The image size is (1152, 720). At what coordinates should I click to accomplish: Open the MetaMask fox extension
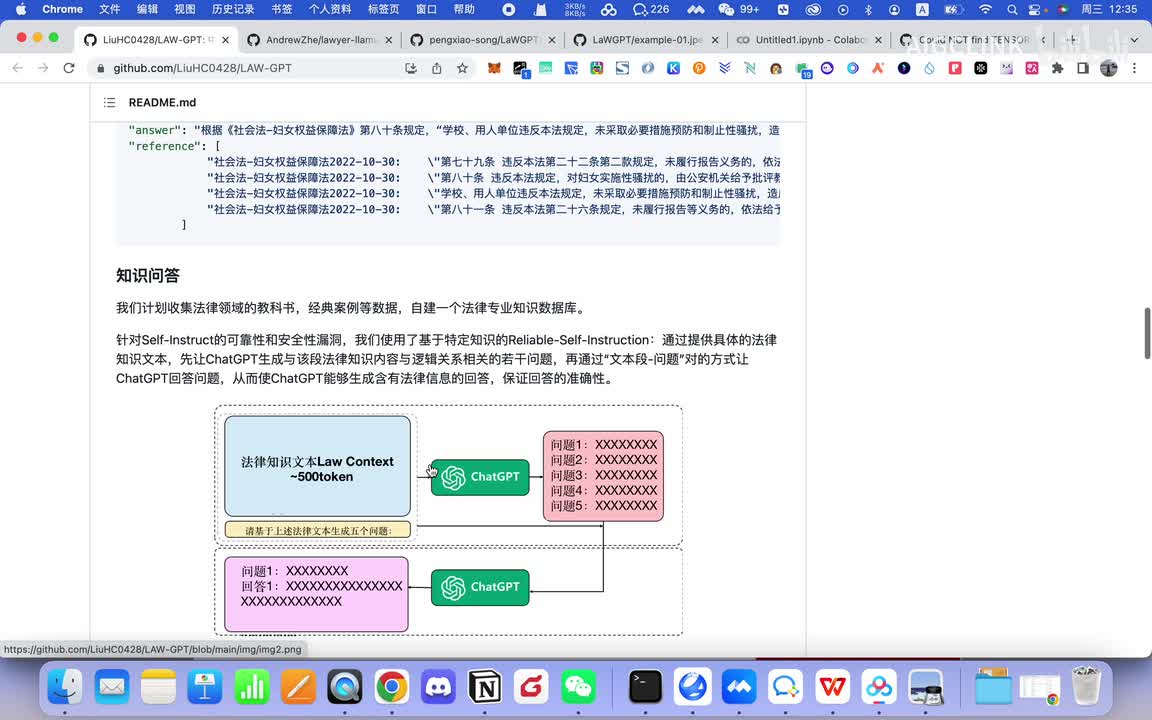pos(494,68)
